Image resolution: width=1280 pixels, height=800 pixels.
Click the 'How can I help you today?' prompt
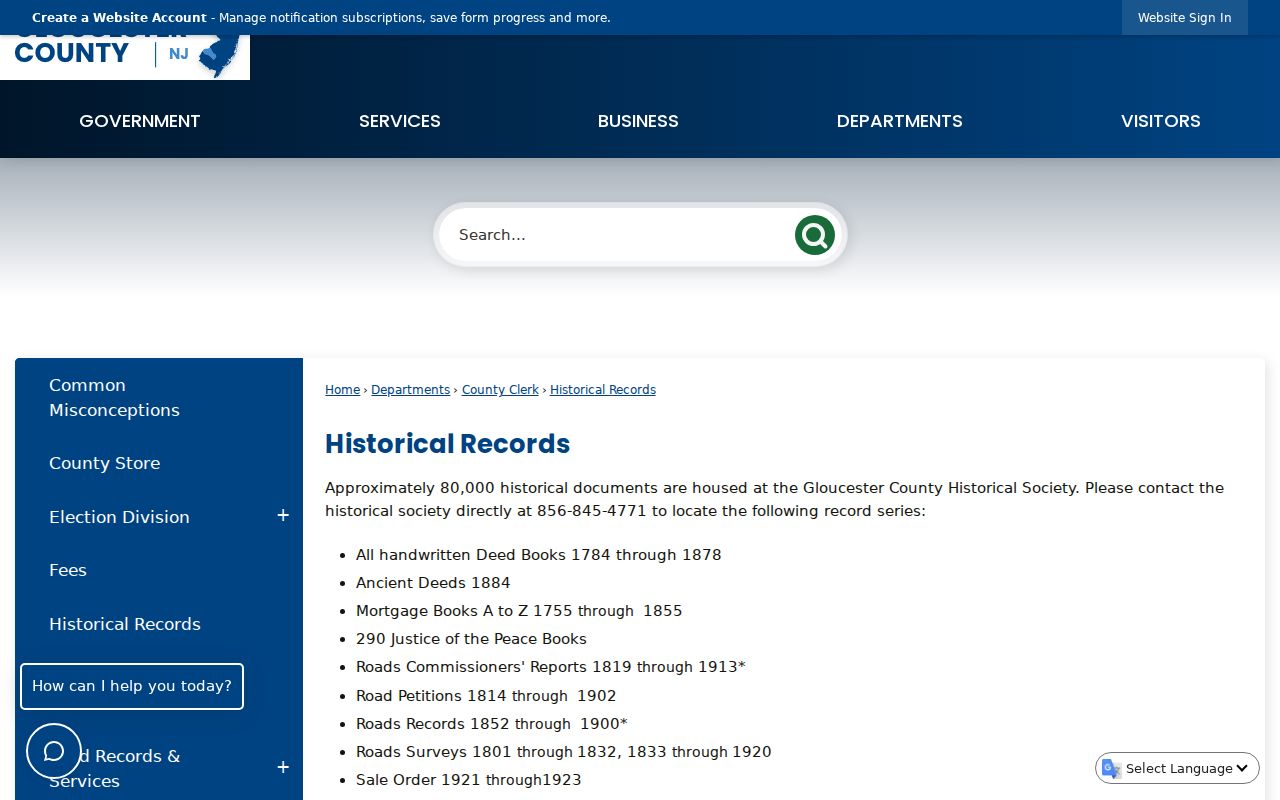point(132,686)
